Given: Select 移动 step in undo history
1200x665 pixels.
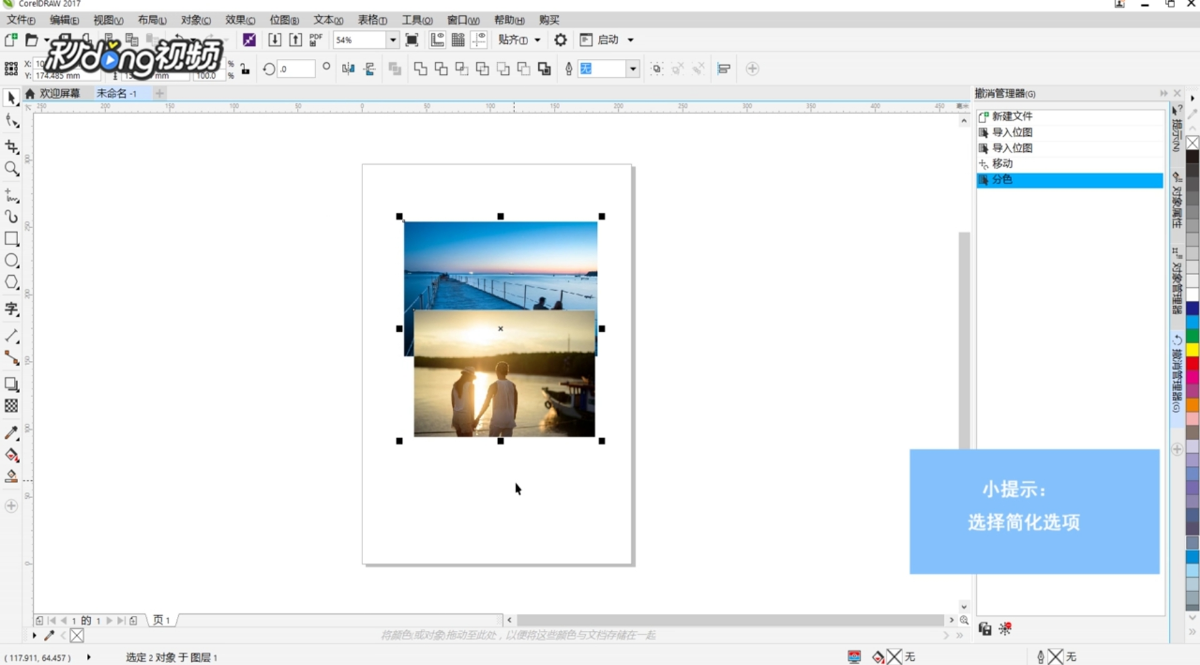Looking at the screenshot, I should 1070,164.
